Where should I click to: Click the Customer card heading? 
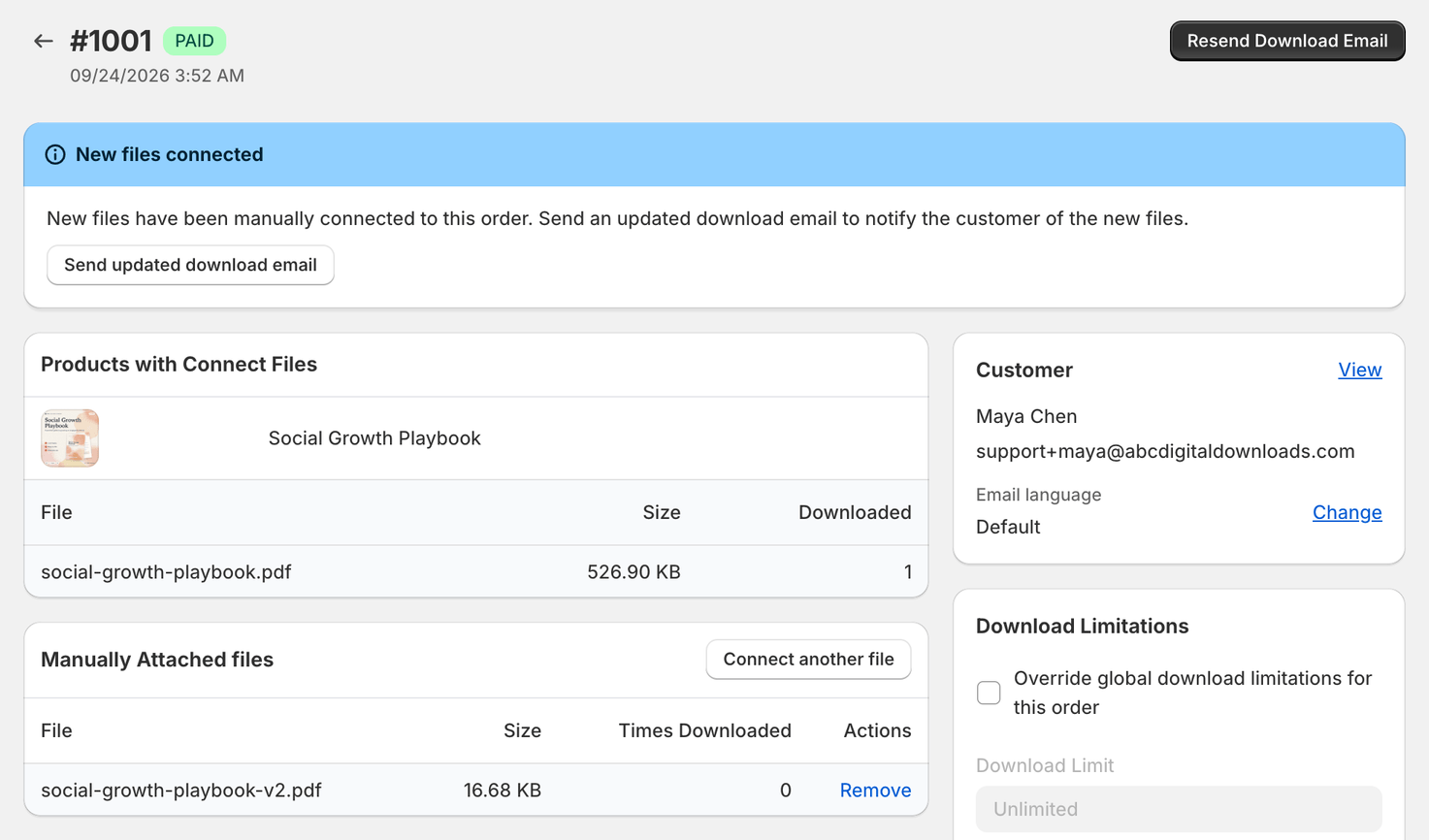pyautogui.click(x=1024, y=370)
